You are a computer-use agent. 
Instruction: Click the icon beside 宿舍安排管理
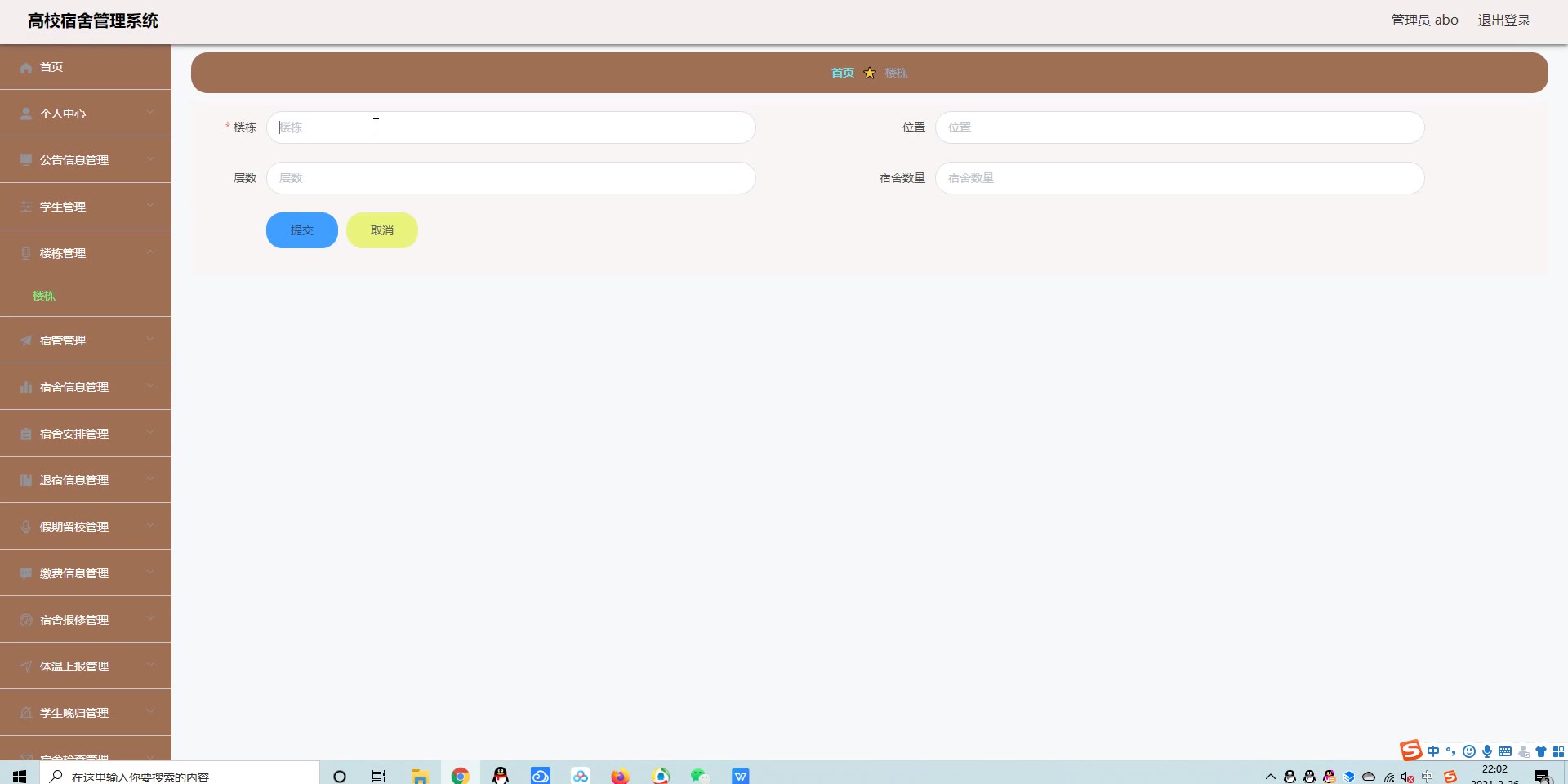[x=26, y=434]
